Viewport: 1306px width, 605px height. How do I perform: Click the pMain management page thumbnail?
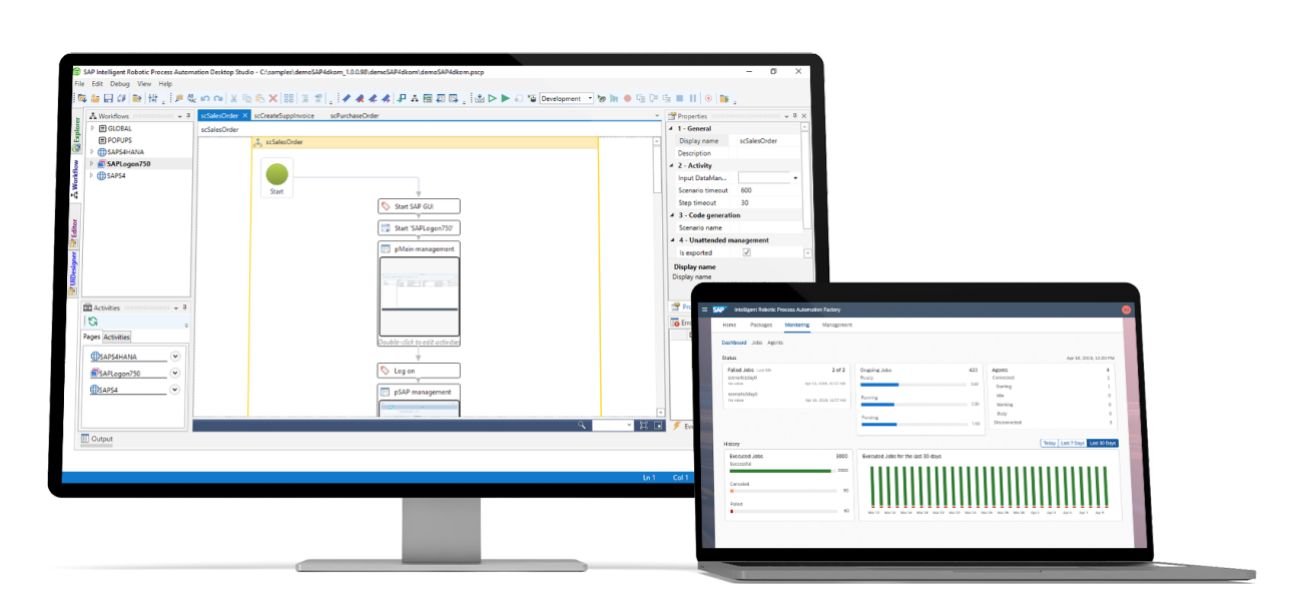[420, 297]
